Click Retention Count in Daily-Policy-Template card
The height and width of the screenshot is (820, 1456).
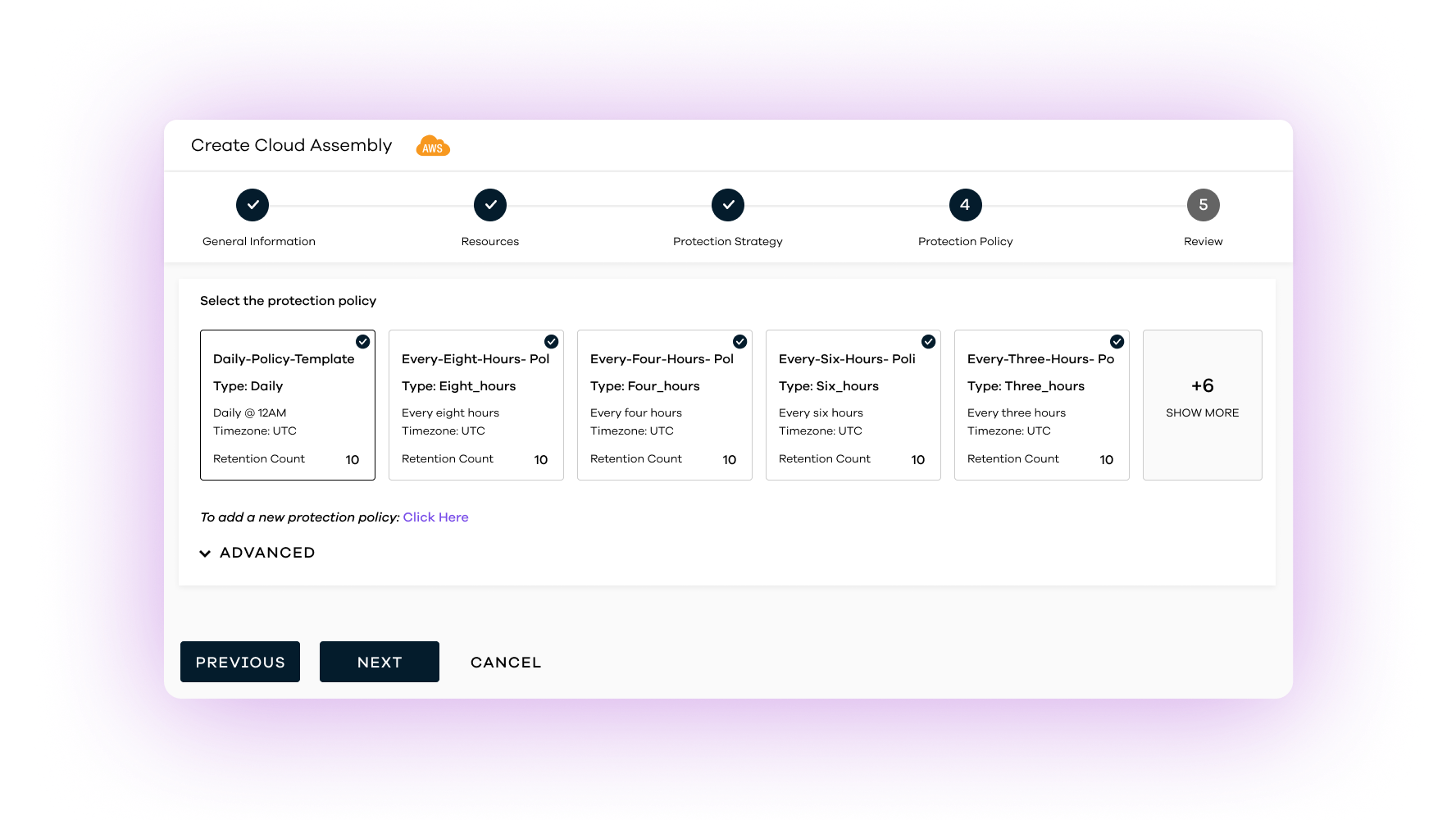258,459
